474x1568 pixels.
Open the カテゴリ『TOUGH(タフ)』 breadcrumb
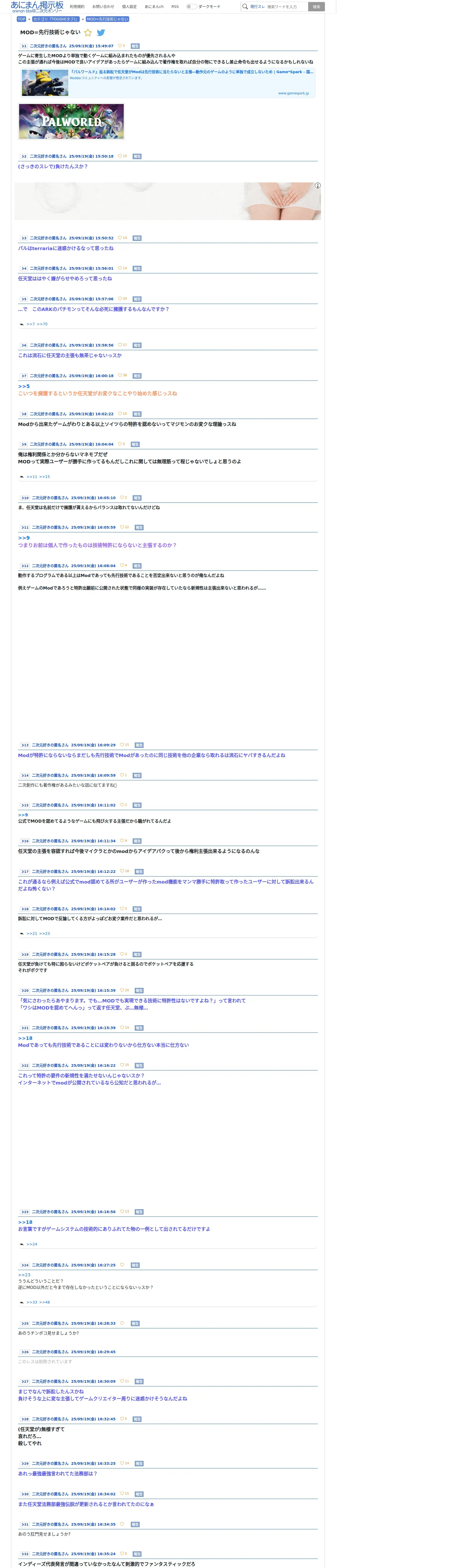pyautogui.click(x=55, y=19)
